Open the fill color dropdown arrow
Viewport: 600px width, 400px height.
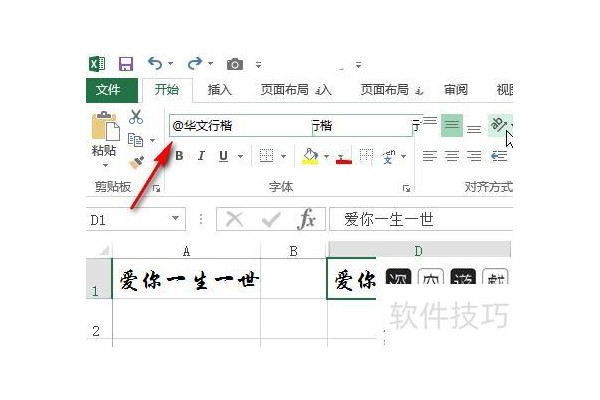coord(326,156)
